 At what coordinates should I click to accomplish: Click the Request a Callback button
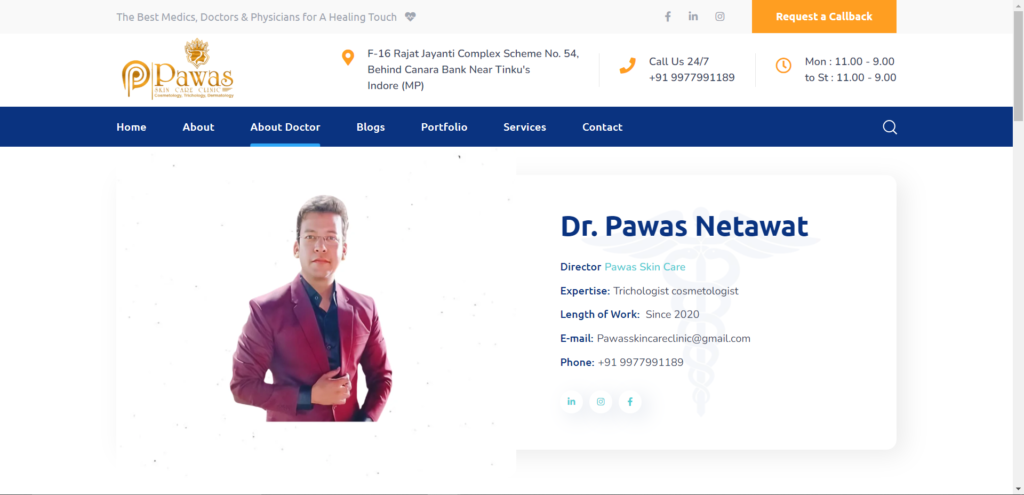point(824,16)
